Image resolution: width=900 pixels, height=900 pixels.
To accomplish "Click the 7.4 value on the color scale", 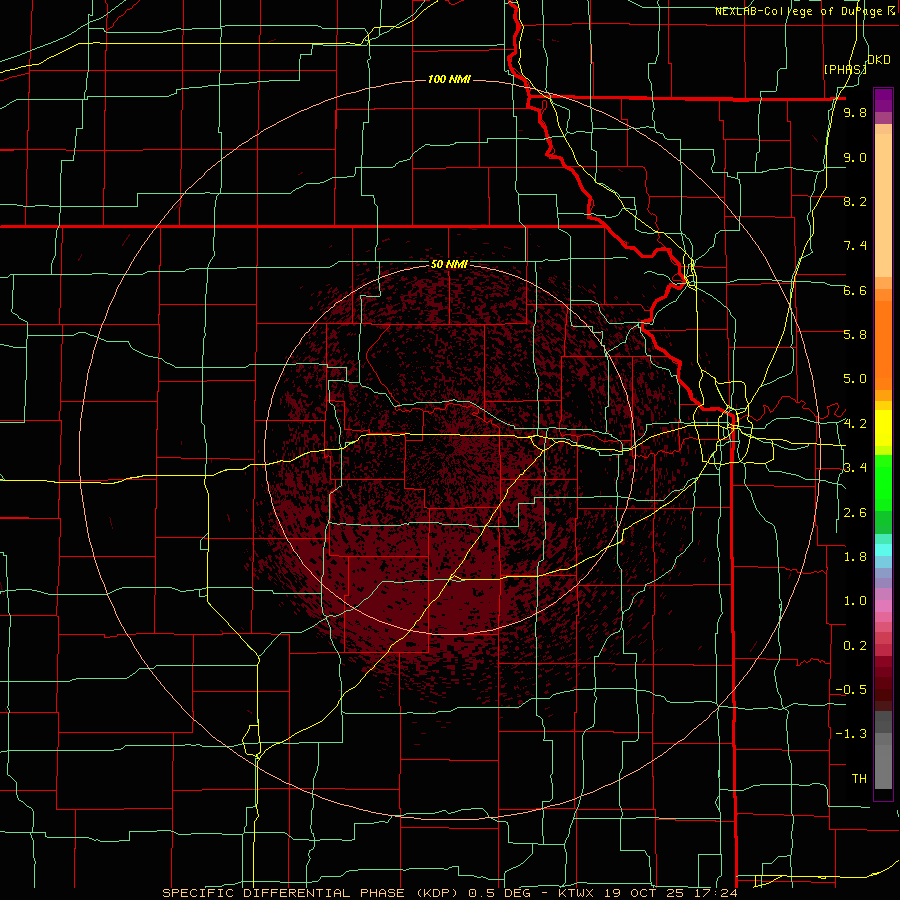I will pyautogui.click(x=855, y=246).
